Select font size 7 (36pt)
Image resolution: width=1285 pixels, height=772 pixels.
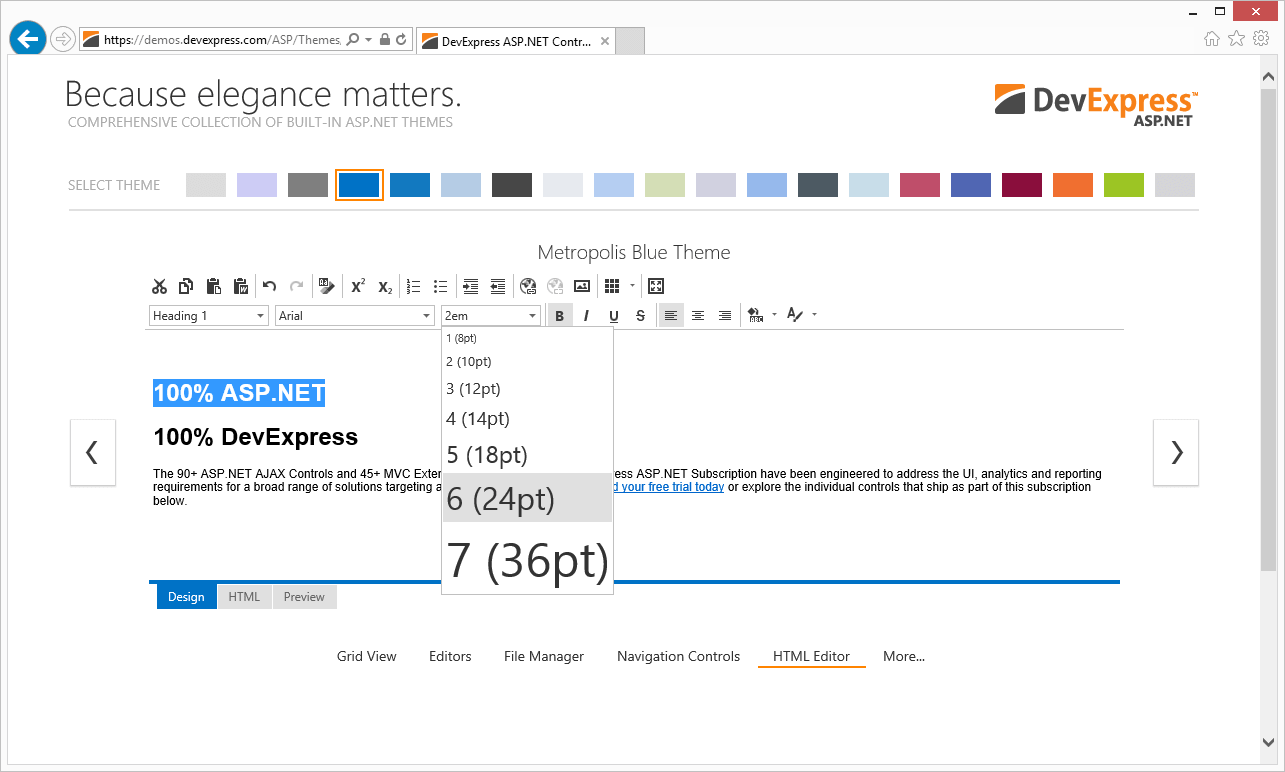click(527, 559)
